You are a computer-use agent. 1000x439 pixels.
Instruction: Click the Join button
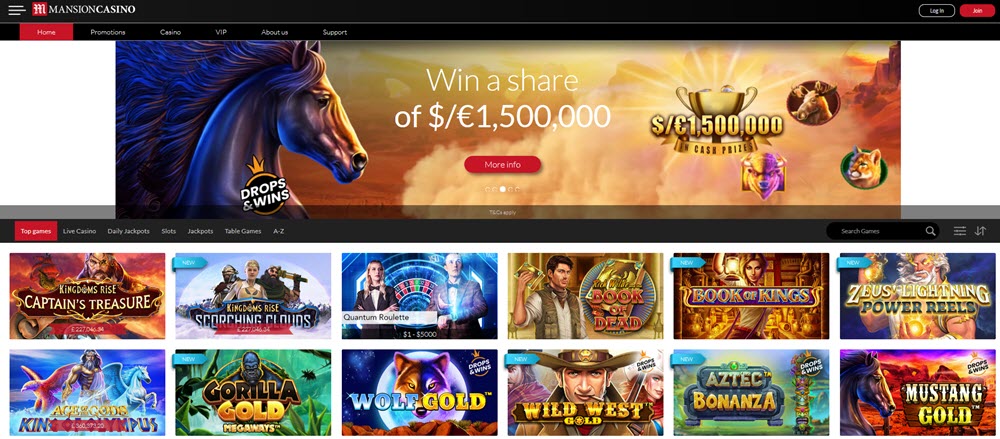coord(976,10)
